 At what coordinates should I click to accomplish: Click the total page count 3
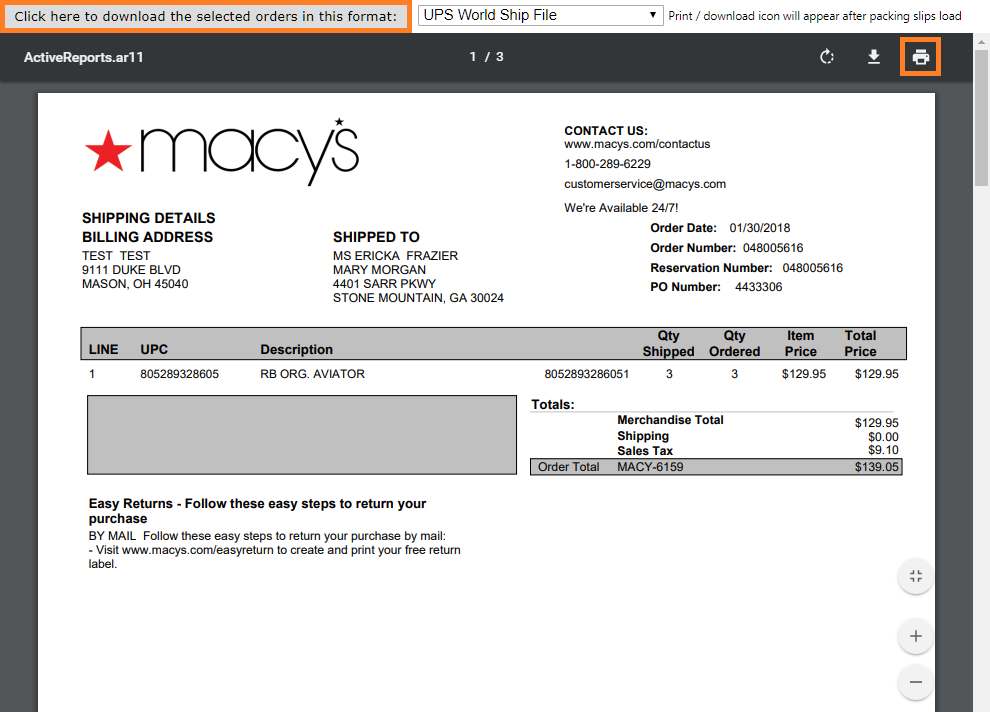click(499, 57)
